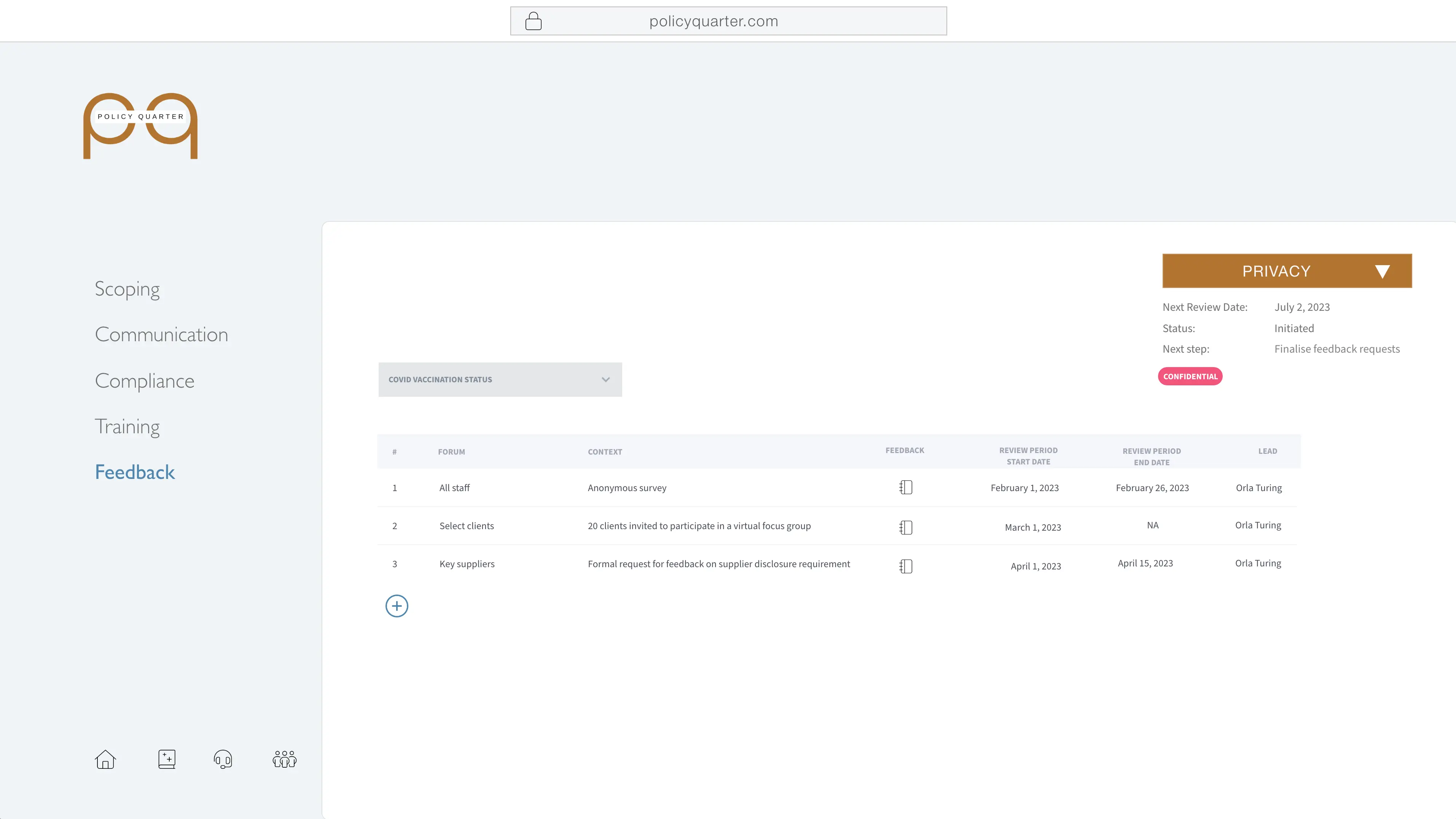
Task: Open the Compliance section
Action: (x=145, y=381)
